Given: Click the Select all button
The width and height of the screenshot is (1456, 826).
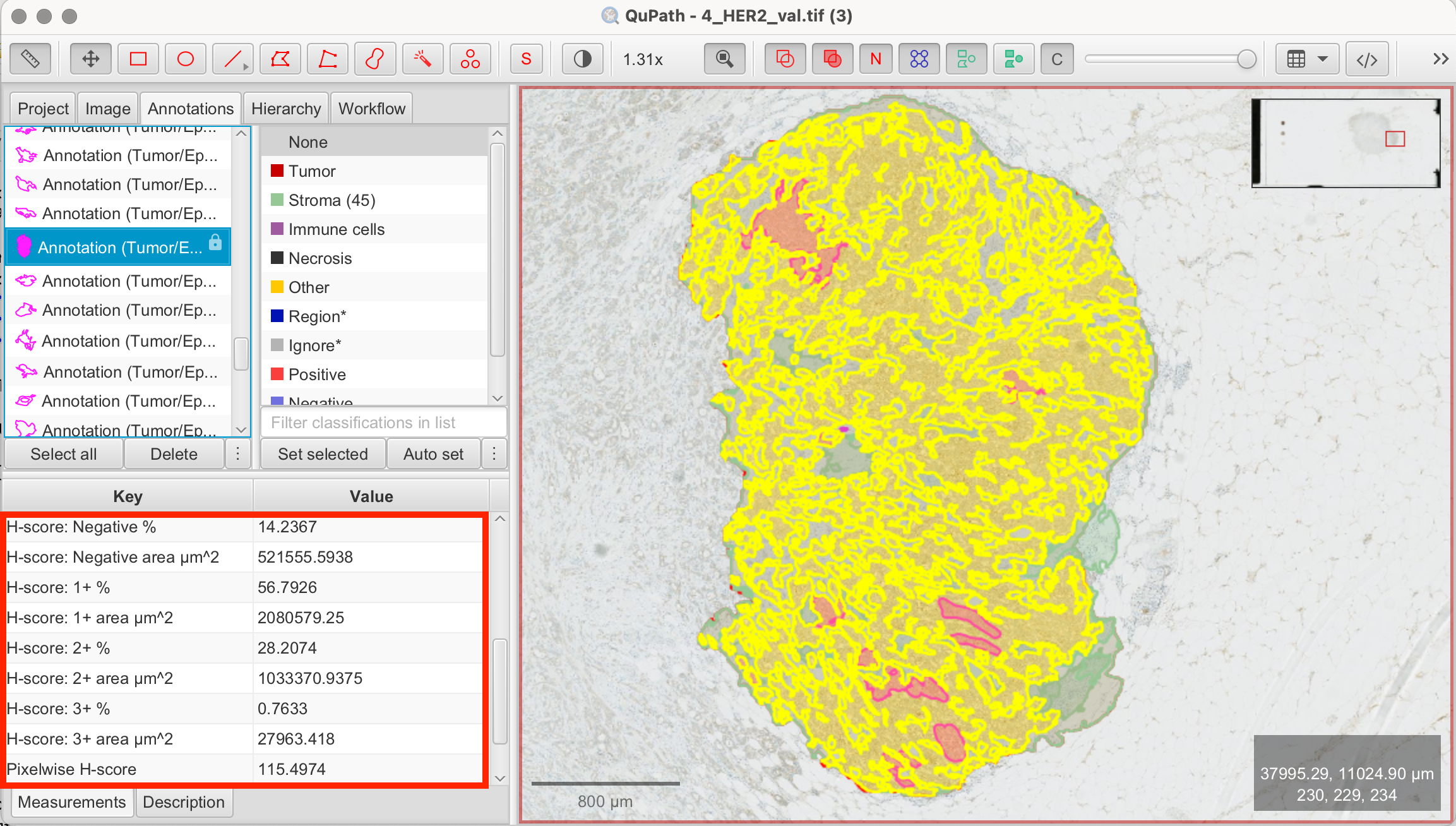Looking at the screenshot, I should (63, 454).
